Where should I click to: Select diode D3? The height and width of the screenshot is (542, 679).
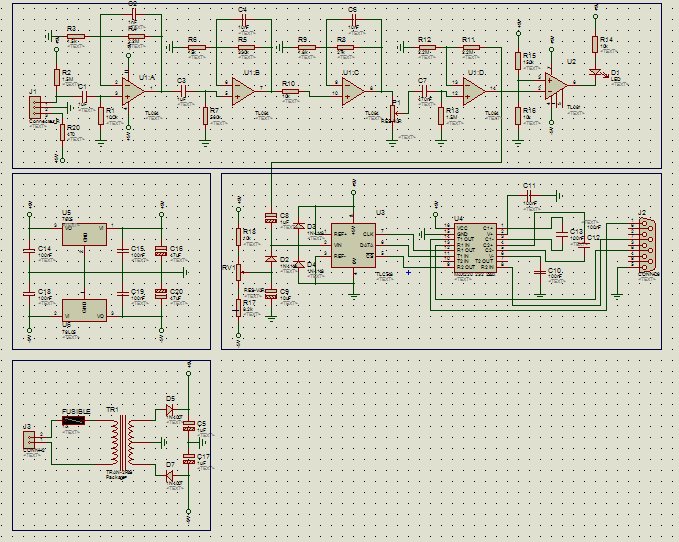pos(299,226)
